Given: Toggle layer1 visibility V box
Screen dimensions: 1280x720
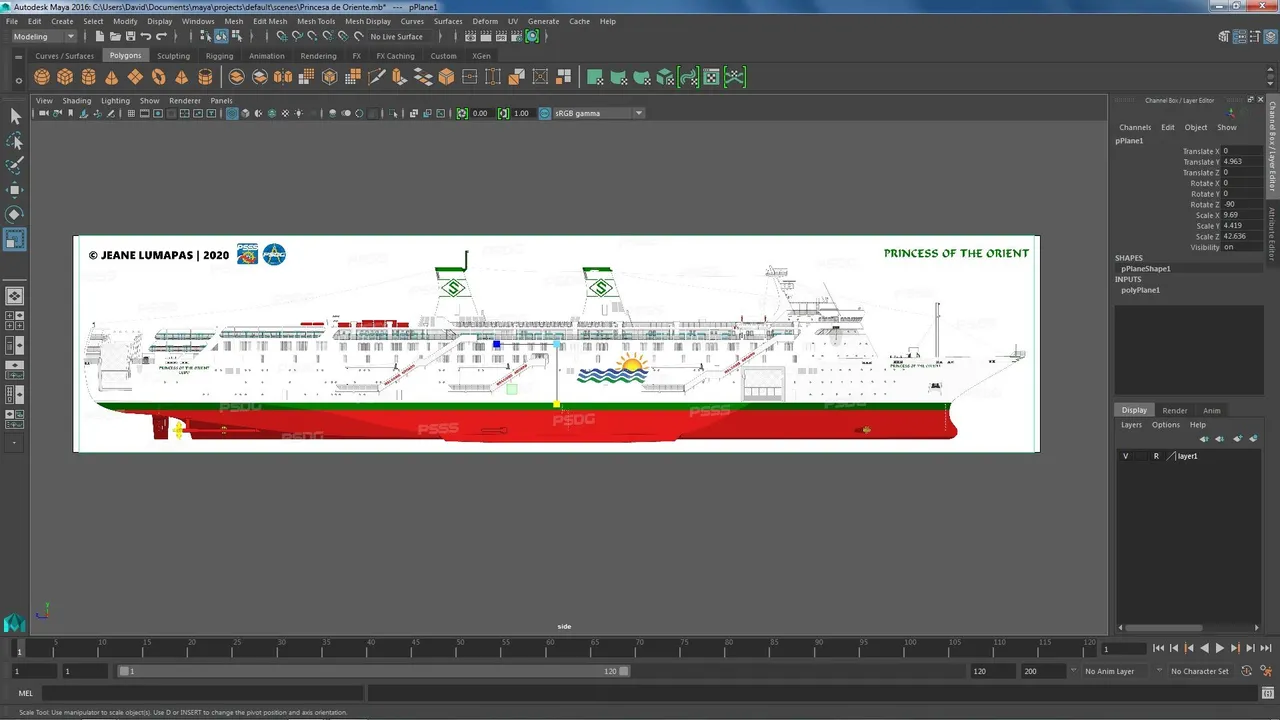Looking at the screenshot, I should click(1125, 456).
